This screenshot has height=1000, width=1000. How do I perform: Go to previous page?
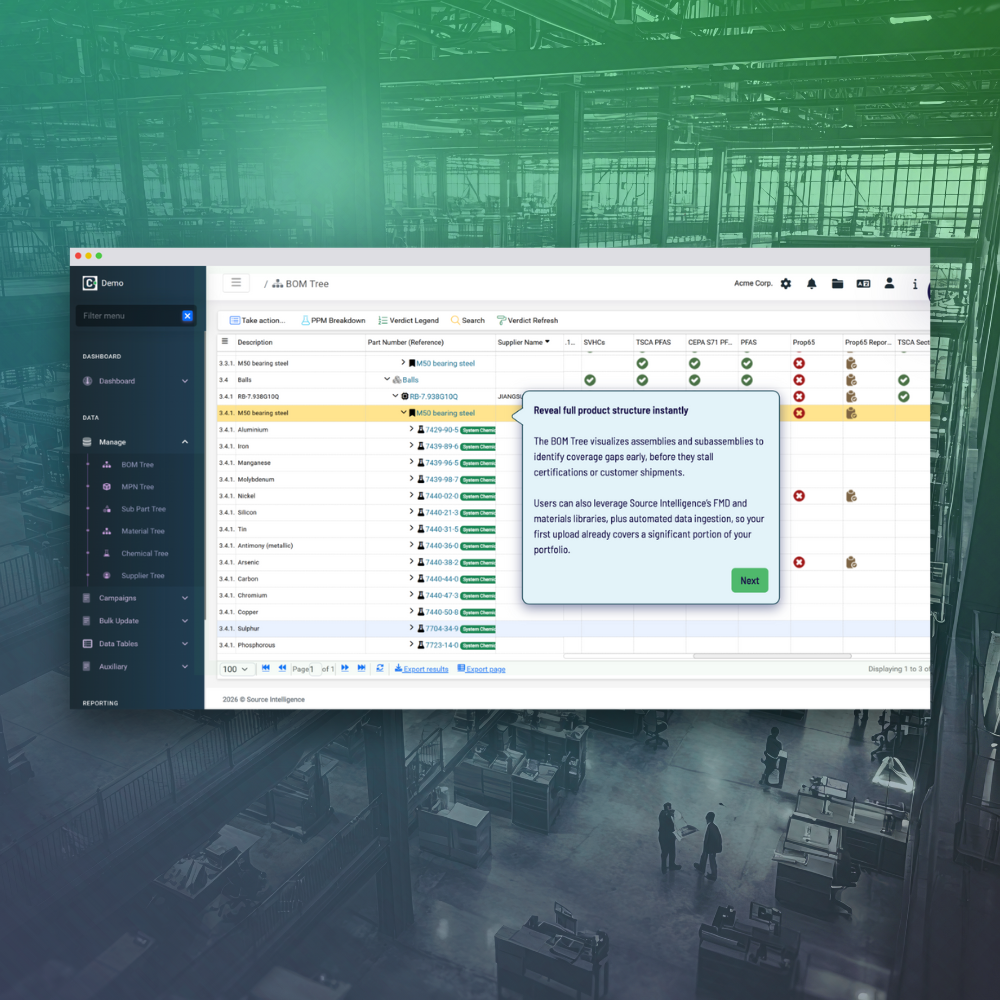pos(283,668)
